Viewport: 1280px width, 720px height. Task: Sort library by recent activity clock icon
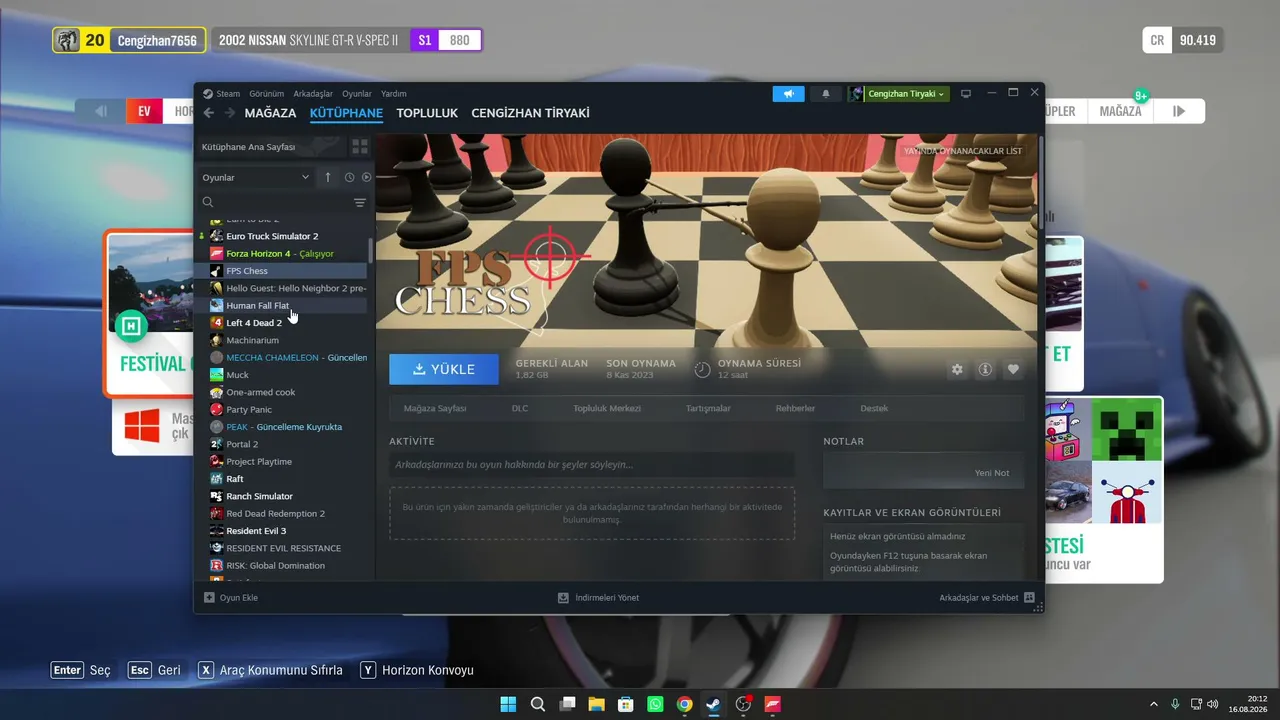pyautogui.click(x=349, y=177)
